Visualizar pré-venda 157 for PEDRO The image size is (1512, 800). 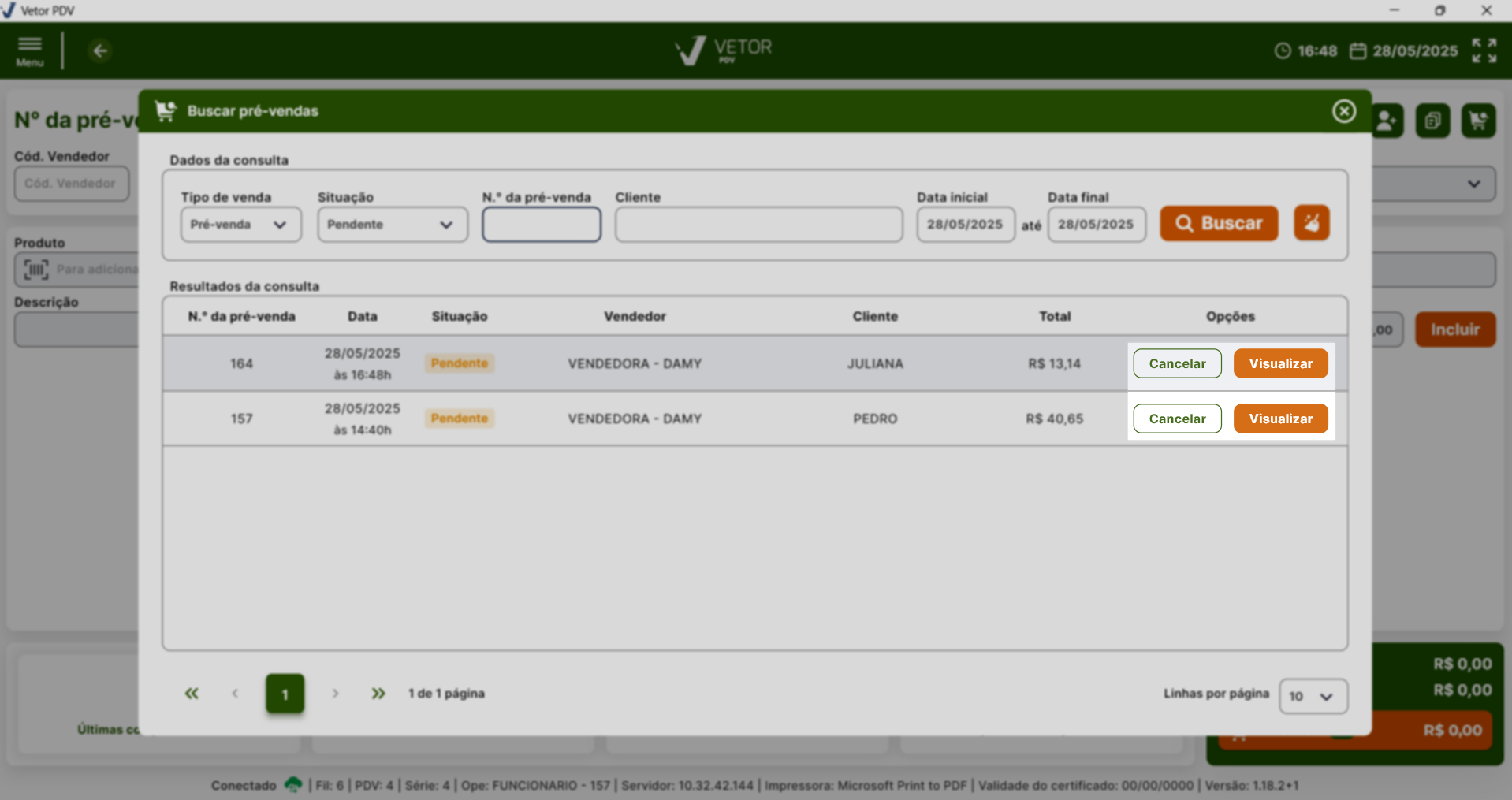pos(1280,419)
